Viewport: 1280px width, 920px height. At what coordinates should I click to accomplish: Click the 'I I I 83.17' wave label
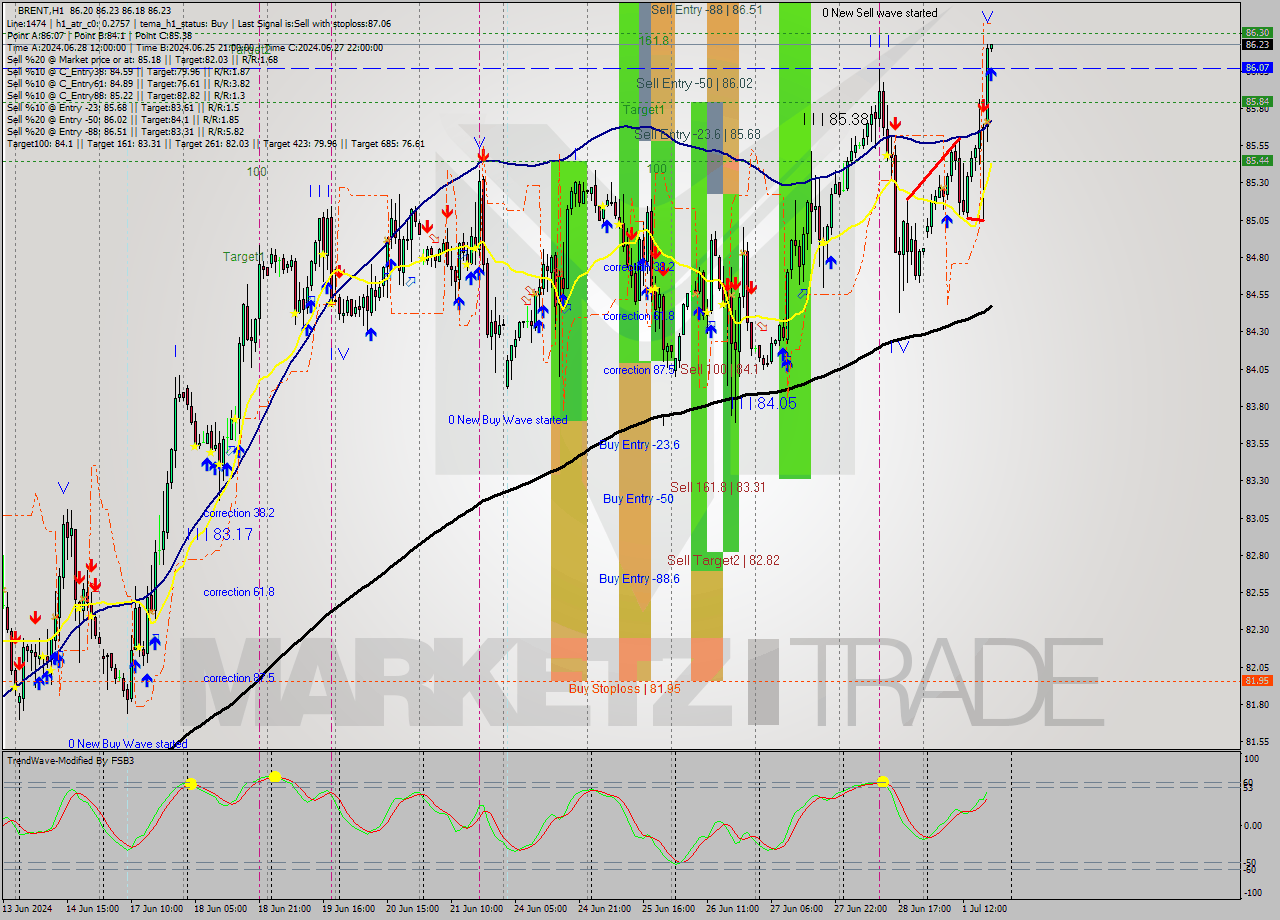(x=219, y=535)
